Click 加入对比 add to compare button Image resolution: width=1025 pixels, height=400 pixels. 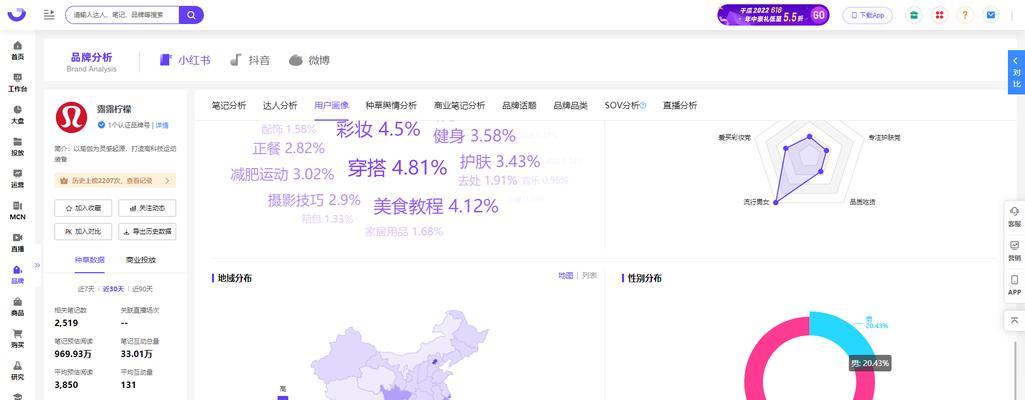tap(83, 231)
